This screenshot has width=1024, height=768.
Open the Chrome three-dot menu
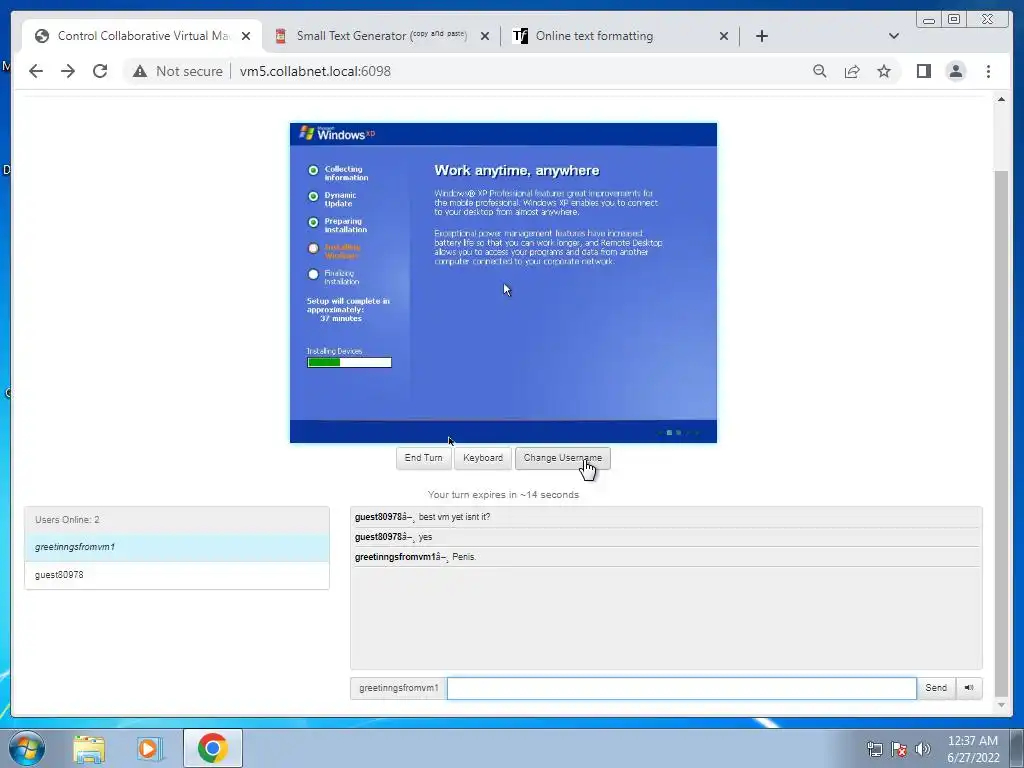[988, 71]
